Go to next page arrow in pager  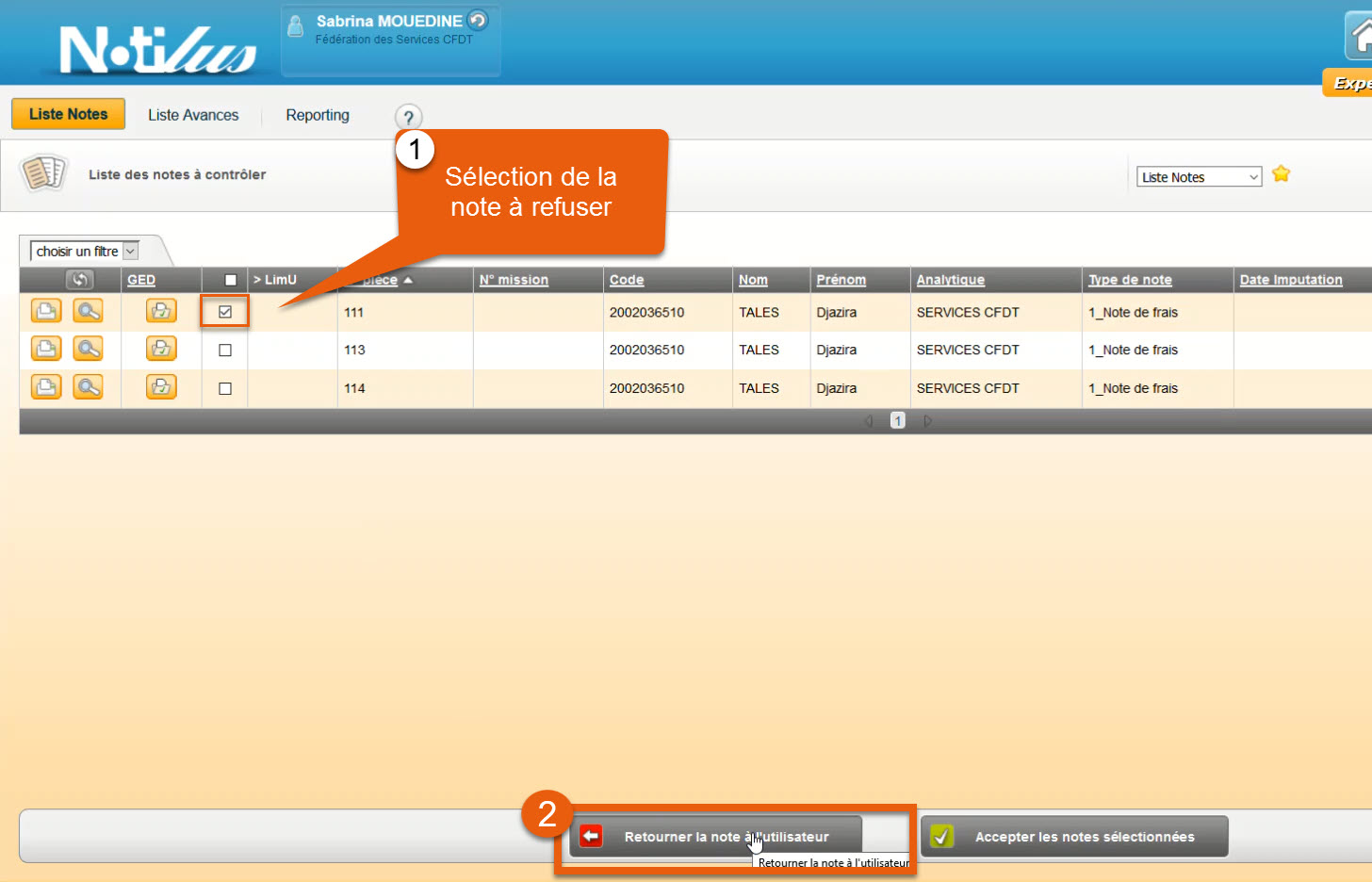[x=928, y=421]
